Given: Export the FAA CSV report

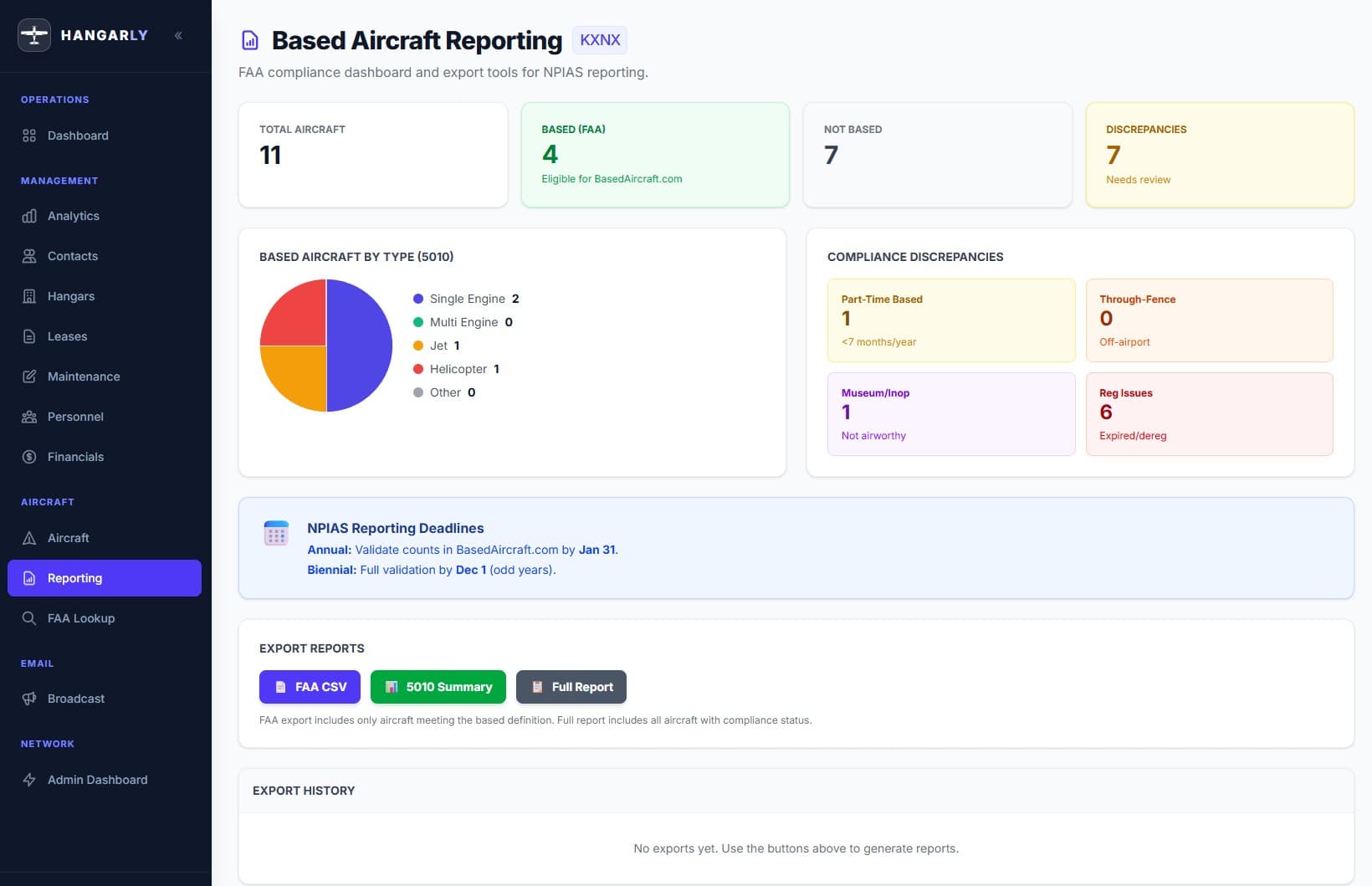Looking at the screenshot, I should [x=310, y=687].
